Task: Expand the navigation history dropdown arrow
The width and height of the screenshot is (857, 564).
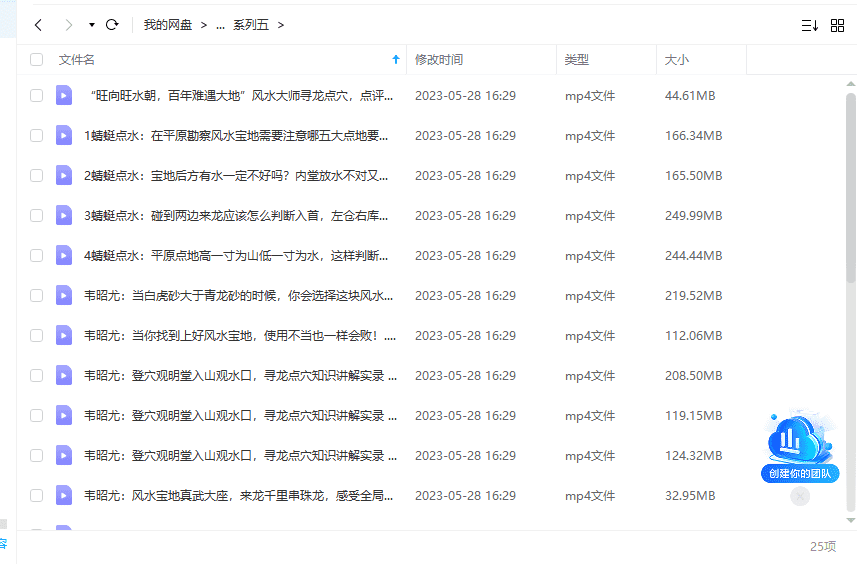Action: (x=92, y=25)
